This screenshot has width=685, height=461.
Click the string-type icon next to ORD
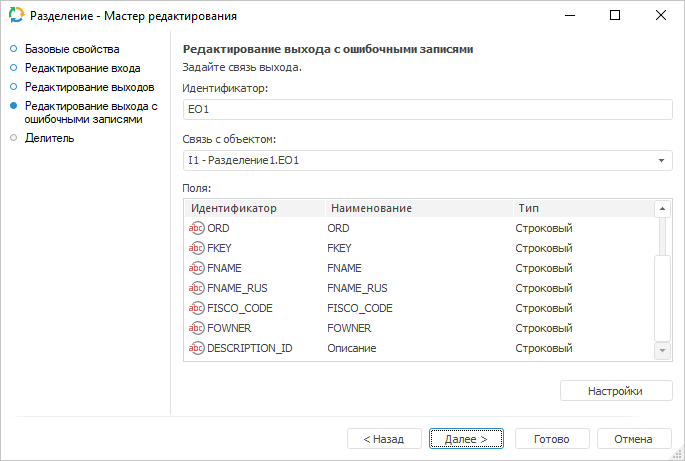point(196,228)
